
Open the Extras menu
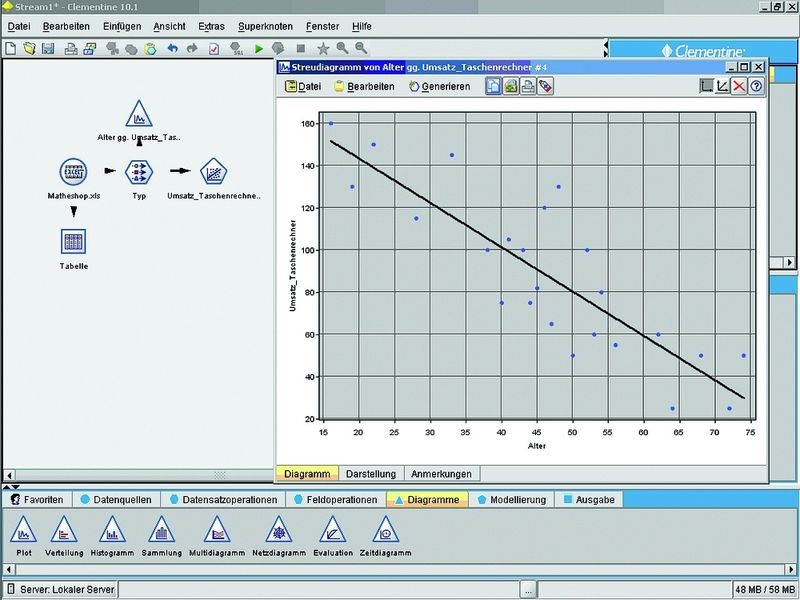click(x=211, y=27)
